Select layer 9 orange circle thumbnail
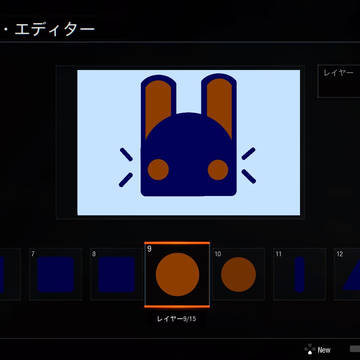The width and height of the screenshot is (360, 360). click(x=177, y=274)
